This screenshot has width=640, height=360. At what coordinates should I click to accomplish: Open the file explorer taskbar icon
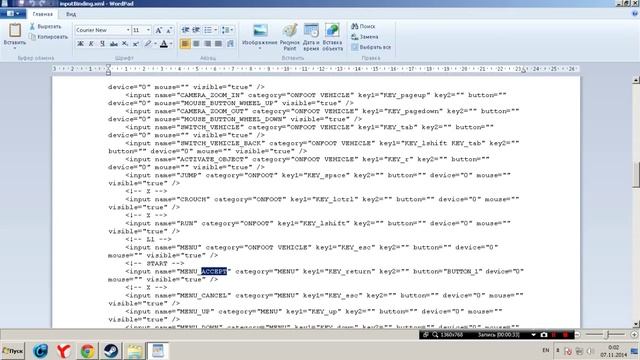tap(134, 351)
